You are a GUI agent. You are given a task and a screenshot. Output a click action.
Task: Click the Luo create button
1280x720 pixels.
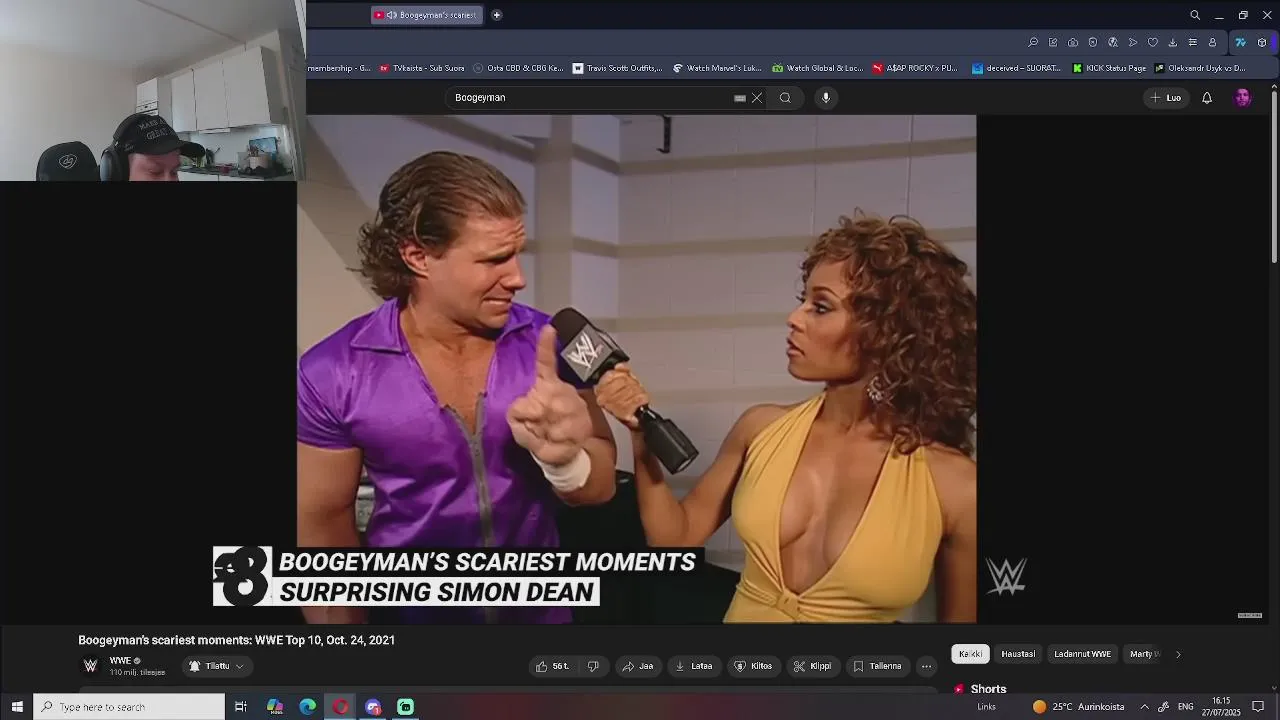(1166, 98)
